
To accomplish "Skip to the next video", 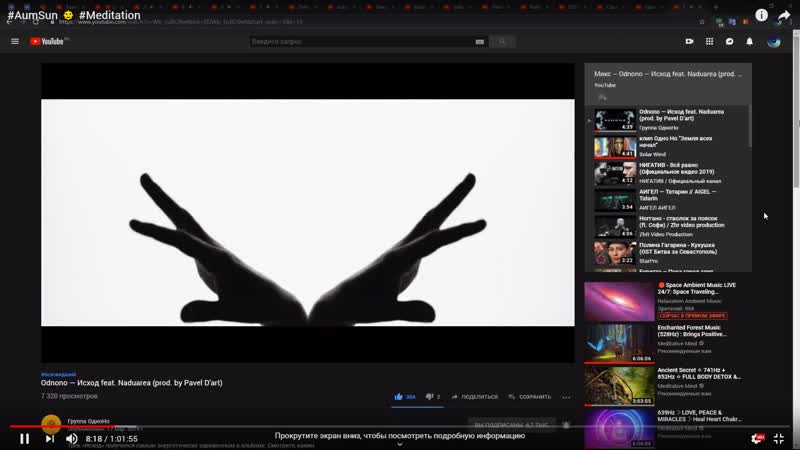I will pos(49,439).
